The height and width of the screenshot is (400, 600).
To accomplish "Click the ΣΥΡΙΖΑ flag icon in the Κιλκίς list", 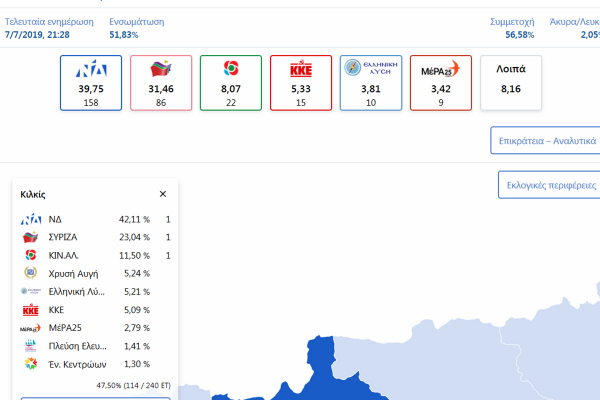I will pos(31,237).
